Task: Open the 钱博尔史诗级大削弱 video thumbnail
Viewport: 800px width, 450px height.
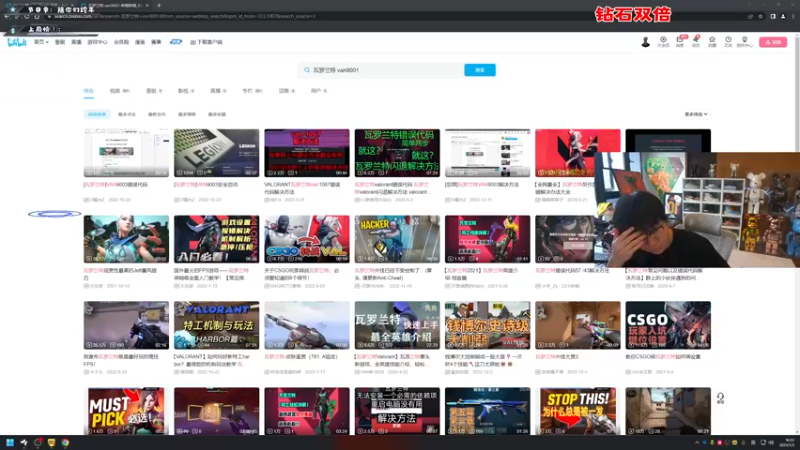Action: coord(487,325)
